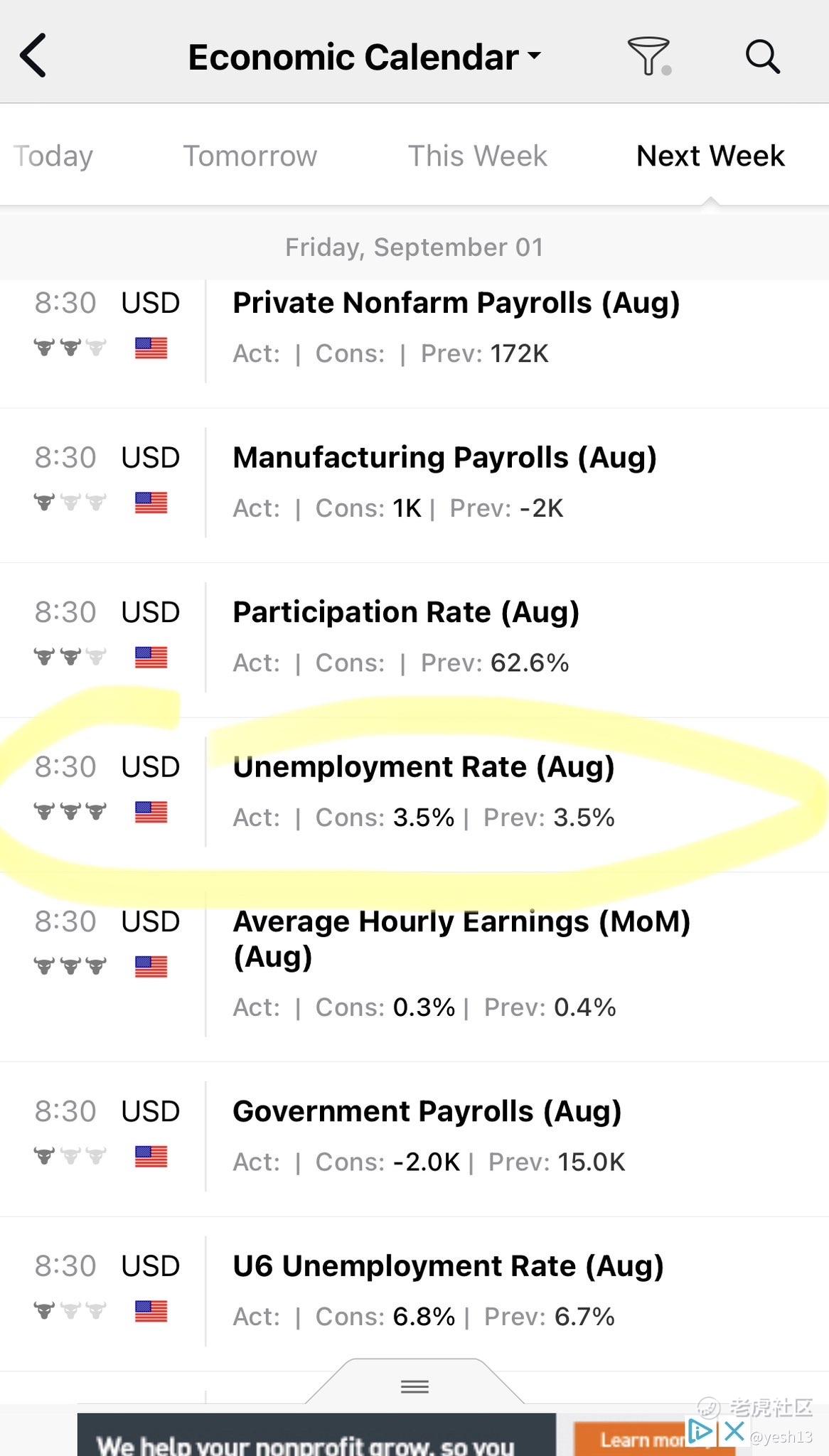Tap the back arrow icon

[33, 55]
